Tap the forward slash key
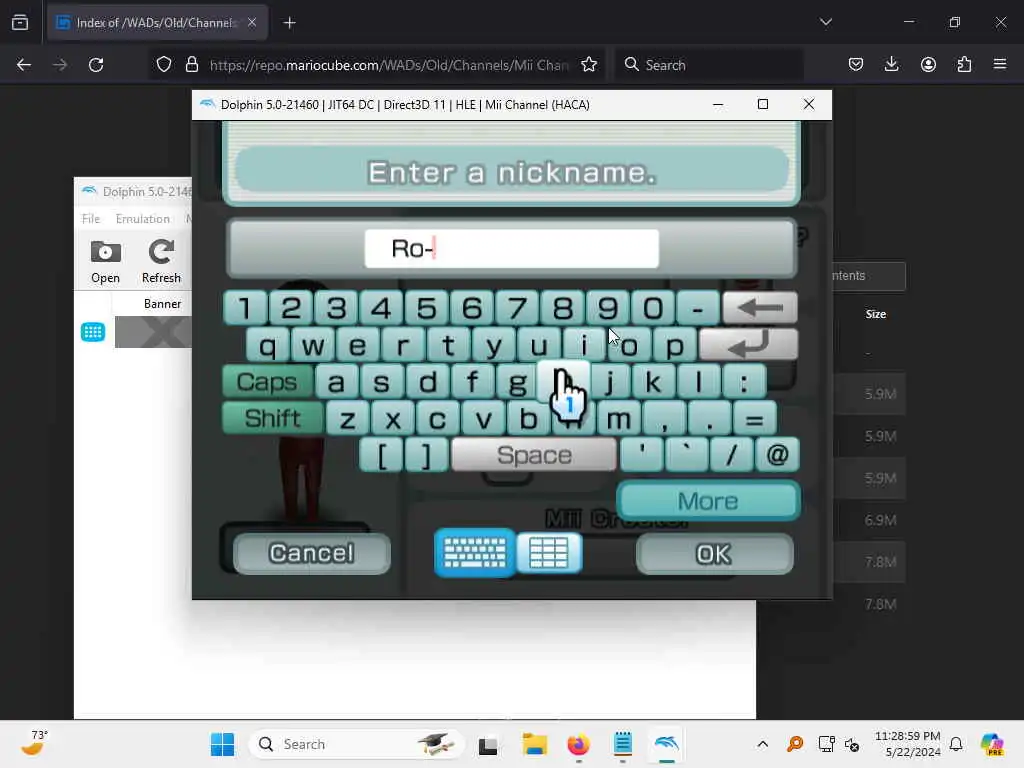1024x768 pixels. pos(731,455)
